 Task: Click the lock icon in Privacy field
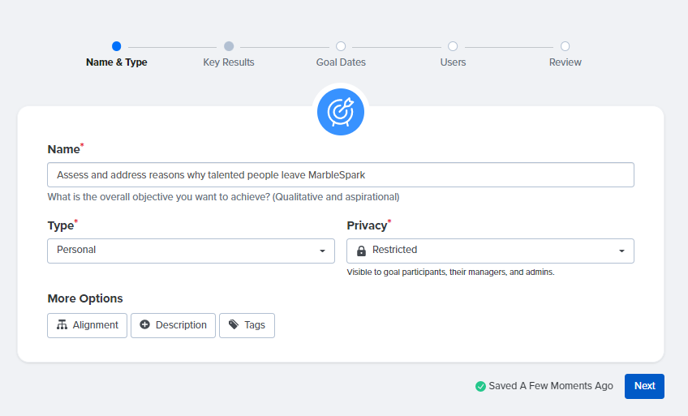361,251
